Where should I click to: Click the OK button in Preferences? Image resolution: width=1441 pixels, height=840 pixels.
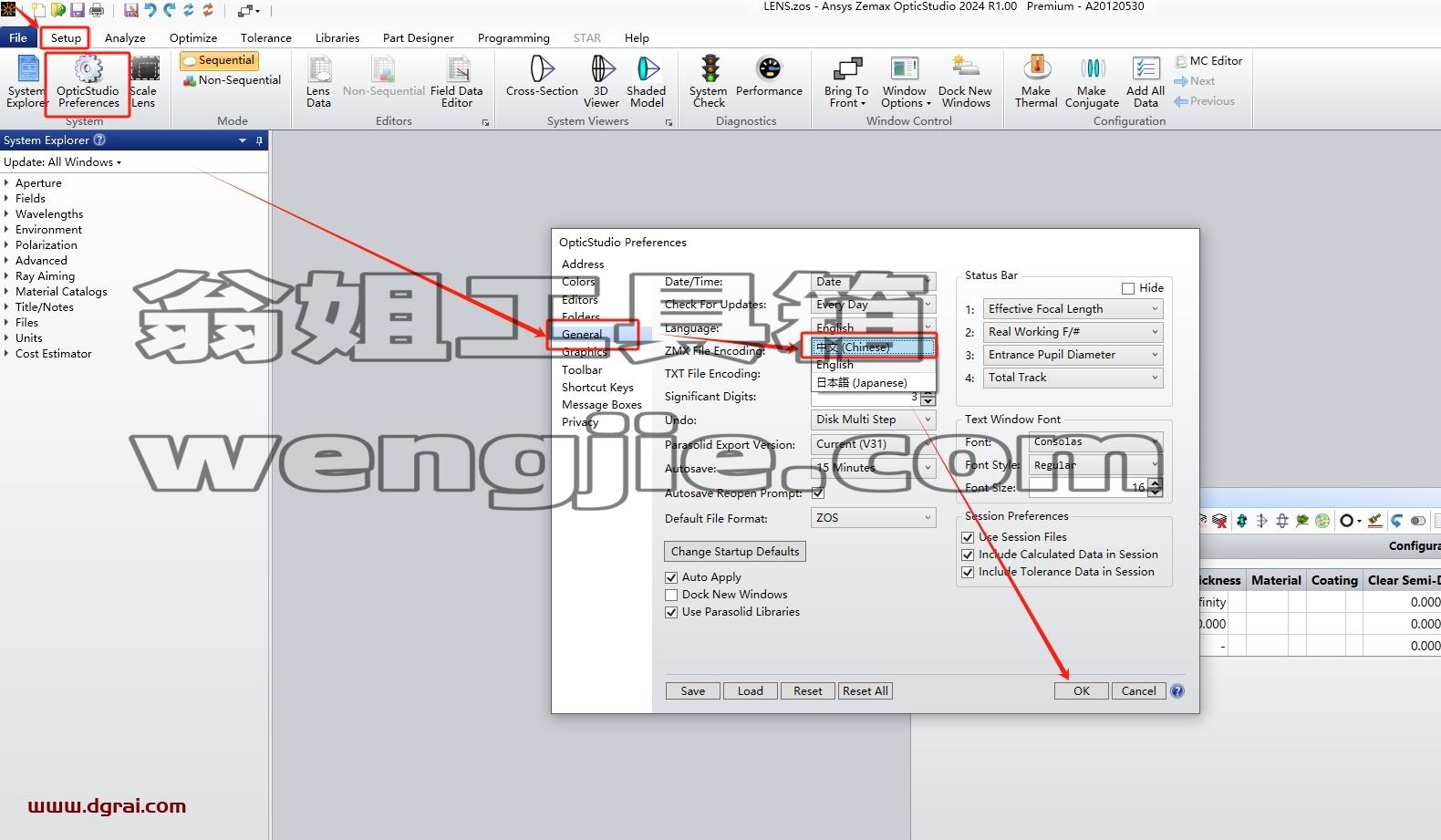tap(1082, 691)
